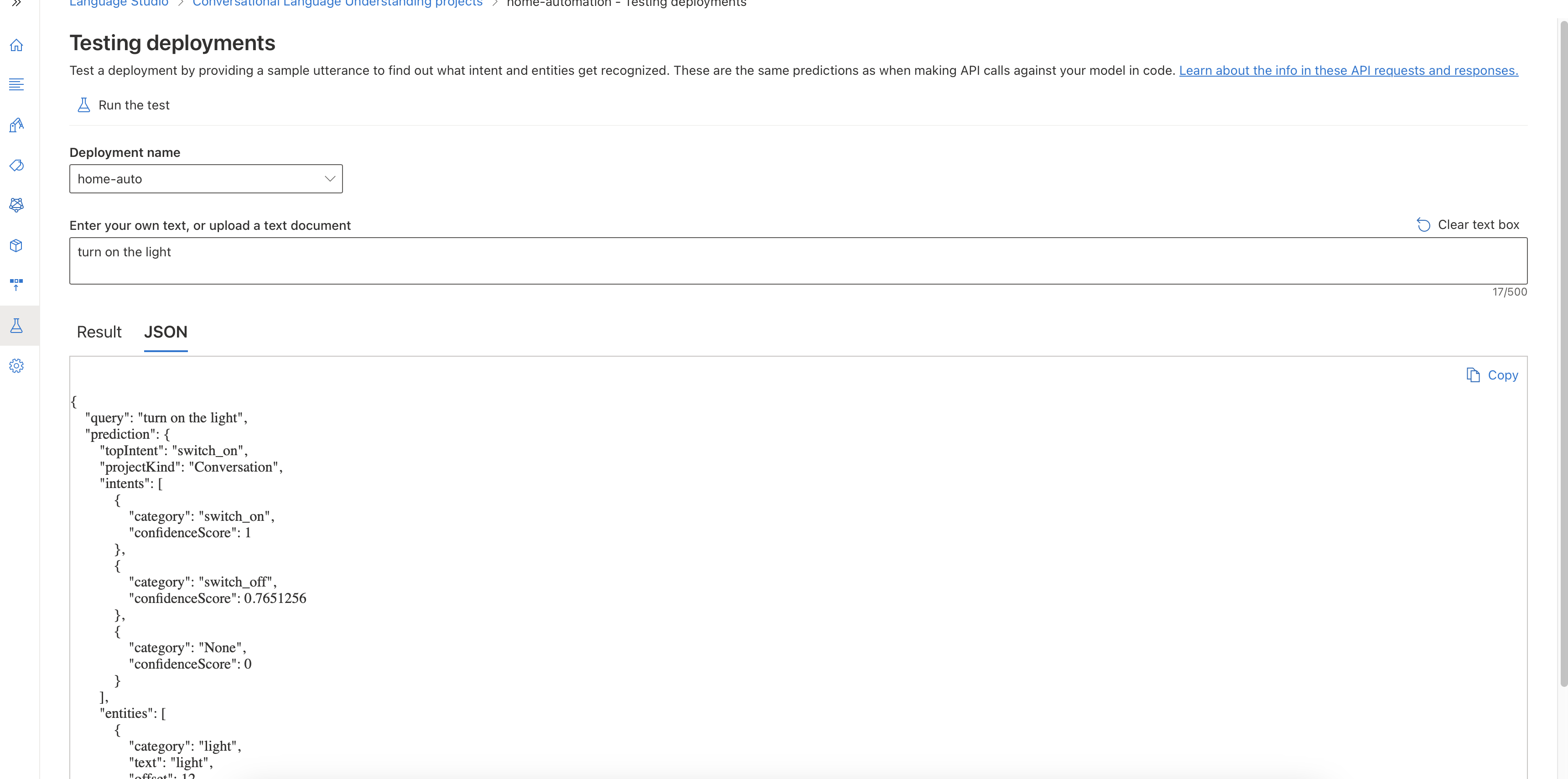
Task: Click the dropdown chevron beside home-auto
Action: coord(329,179)
